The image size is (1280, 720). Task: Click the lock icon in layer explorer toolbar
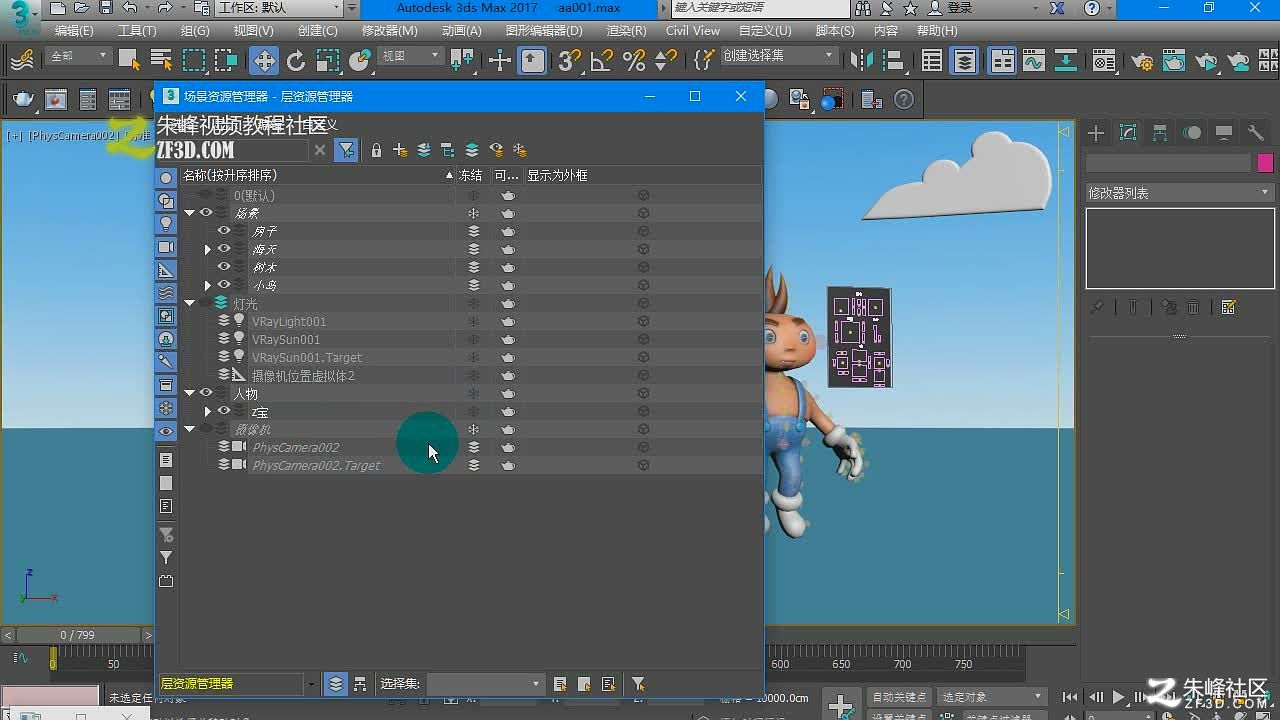tap(376, 150)
